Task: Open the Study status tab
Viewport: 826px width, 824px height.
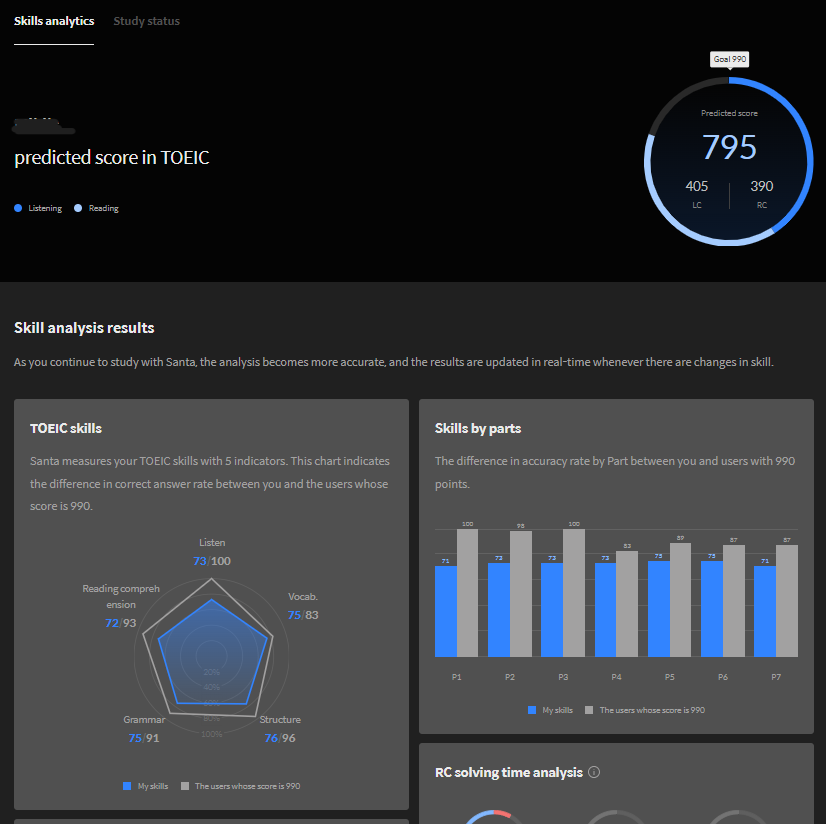Action: [x=147, y=21]
